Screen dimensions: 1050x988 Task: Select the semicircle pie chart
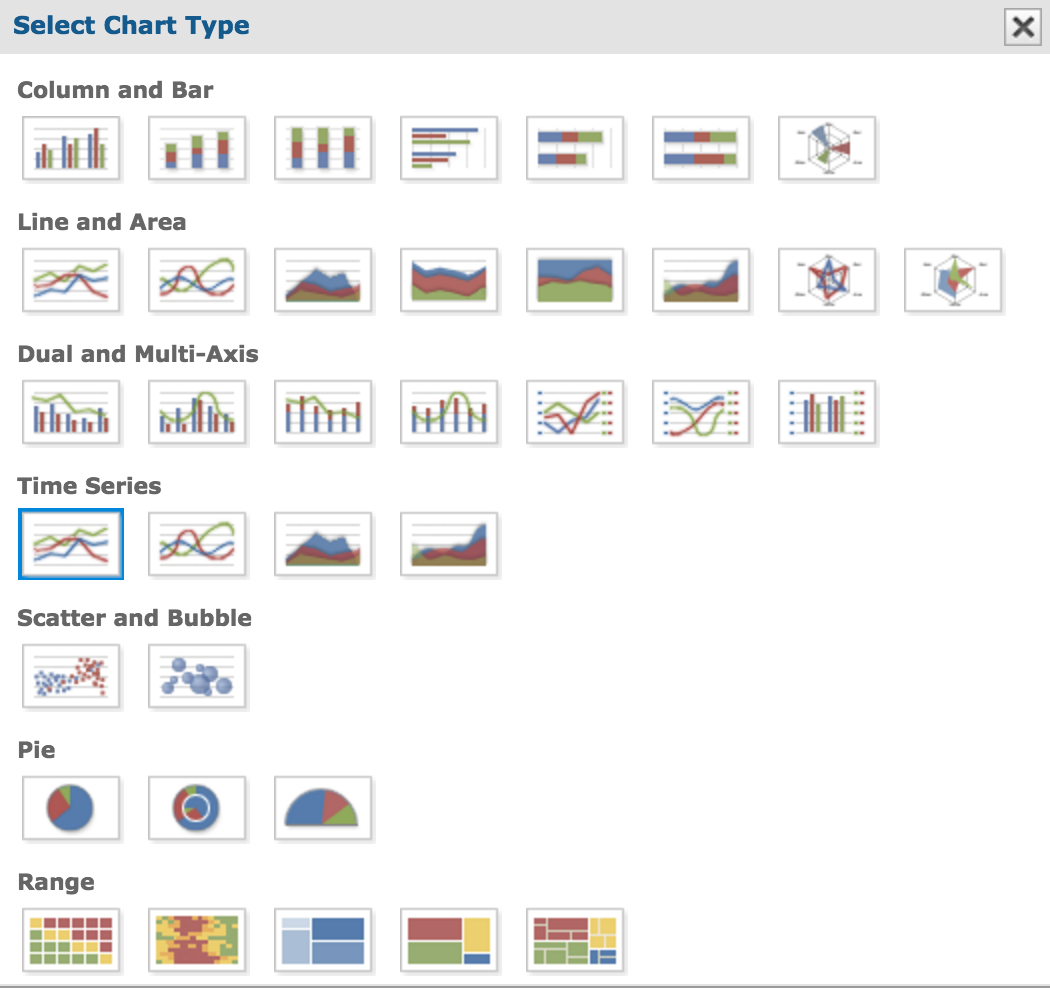tap(323, 808)
